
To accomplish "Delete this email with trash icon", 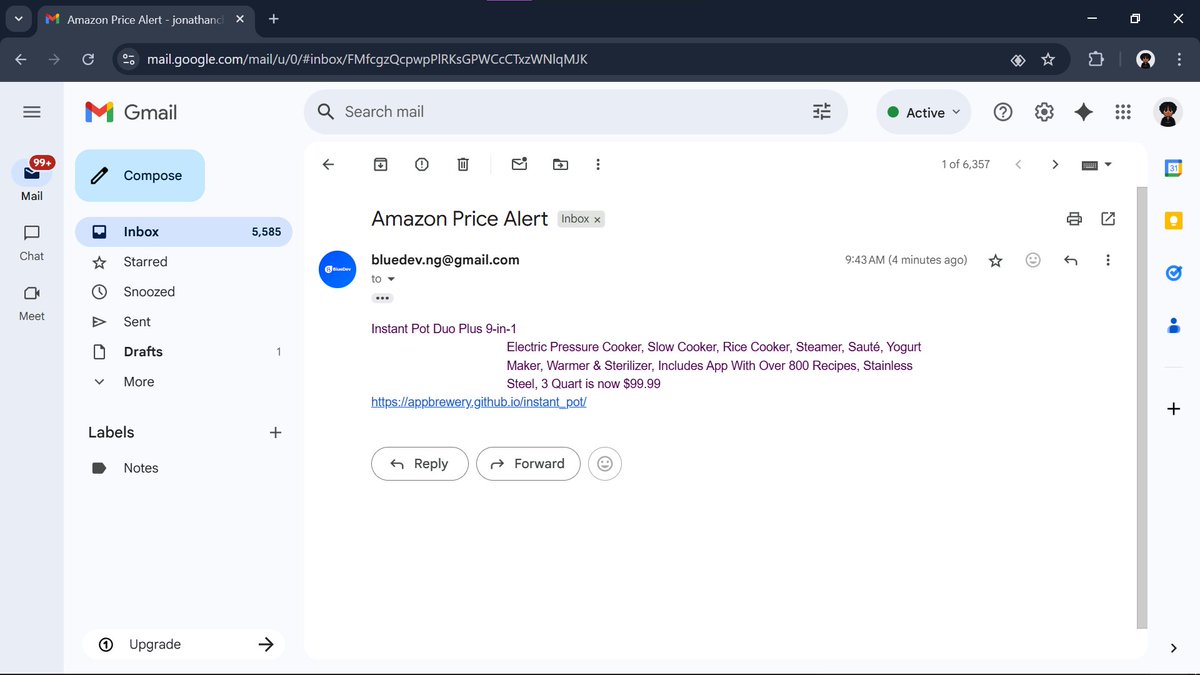I will [463, 164].
